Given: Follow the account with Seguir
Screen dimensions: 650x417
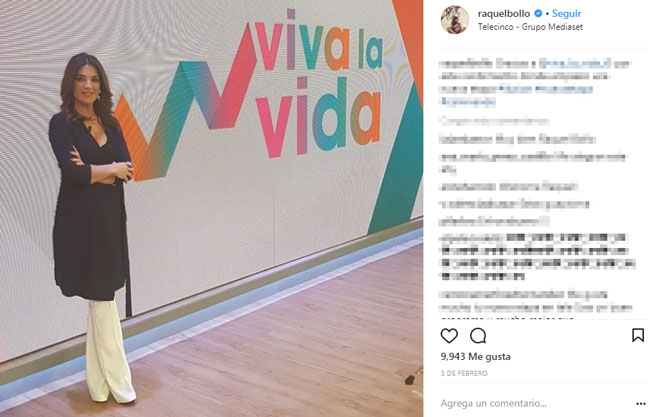Looking at the screenshot, I should tap(566, 13).
